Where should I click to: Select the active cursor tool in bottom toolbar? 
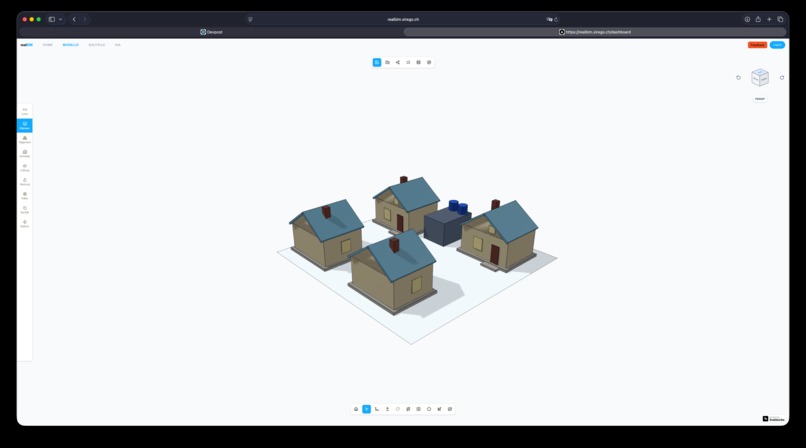(x=367, y=409)
